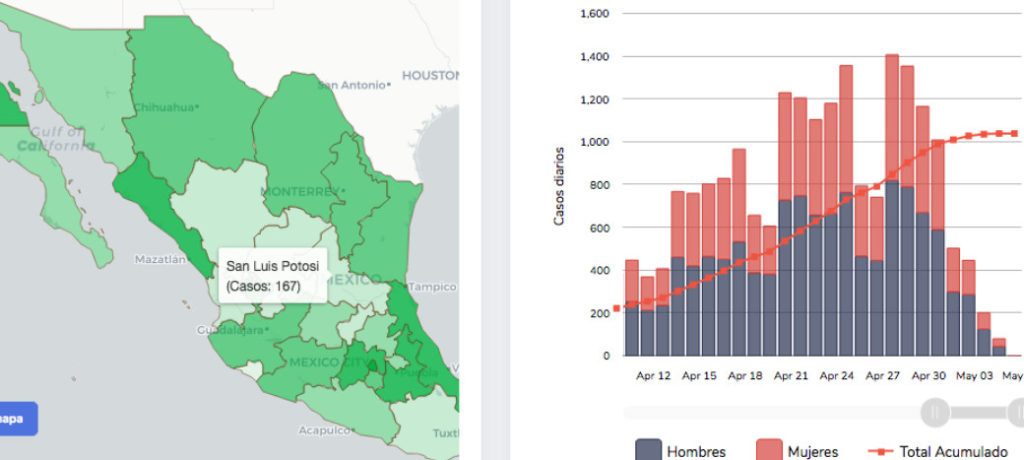Viewport: 1024px width, 460px height.
Task: Click the Monterrey label on the map
Action: 302,190
